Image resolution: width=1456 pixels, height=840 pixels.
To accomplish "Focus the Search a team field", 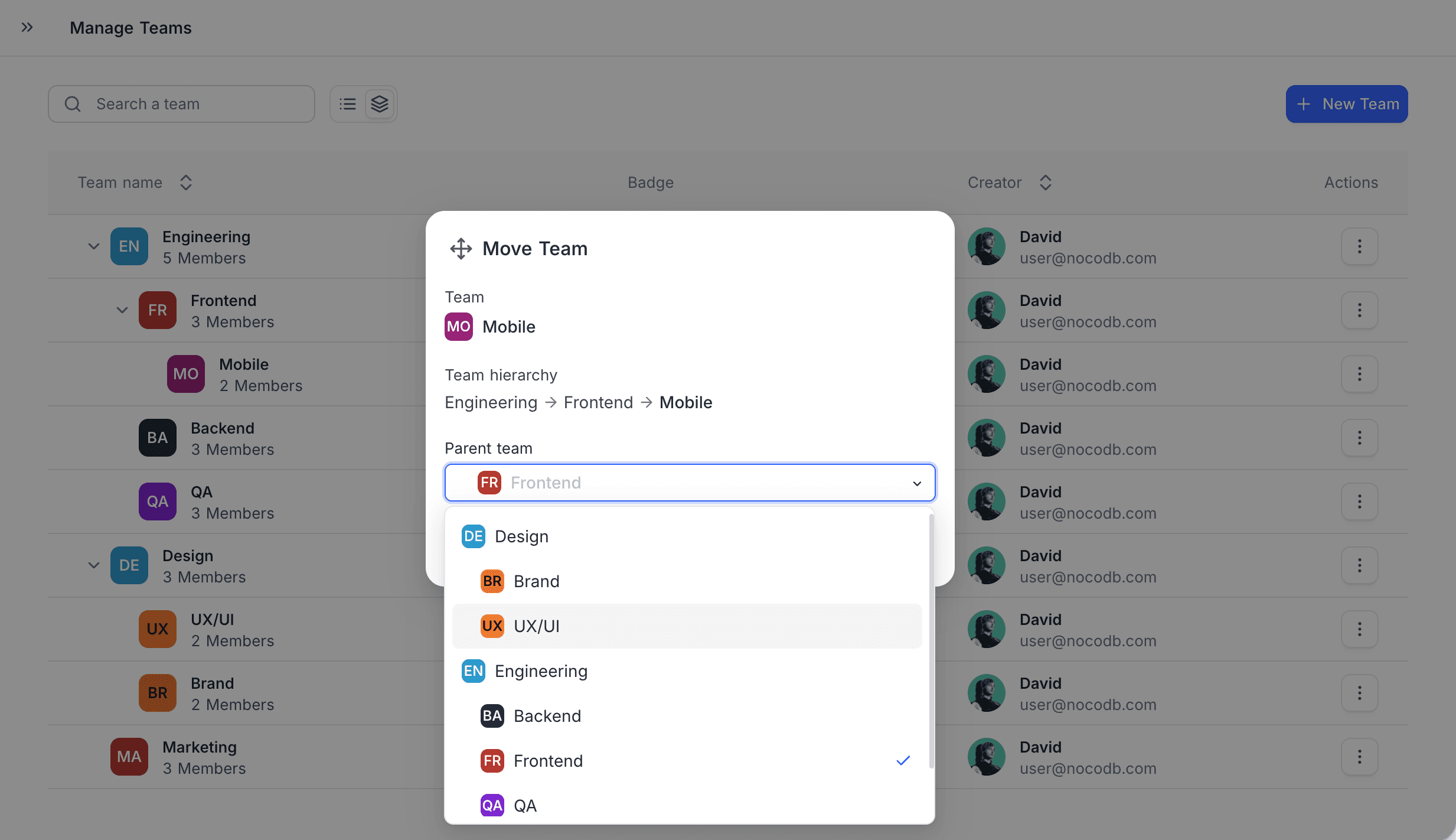I will click(x=182, y=104).
